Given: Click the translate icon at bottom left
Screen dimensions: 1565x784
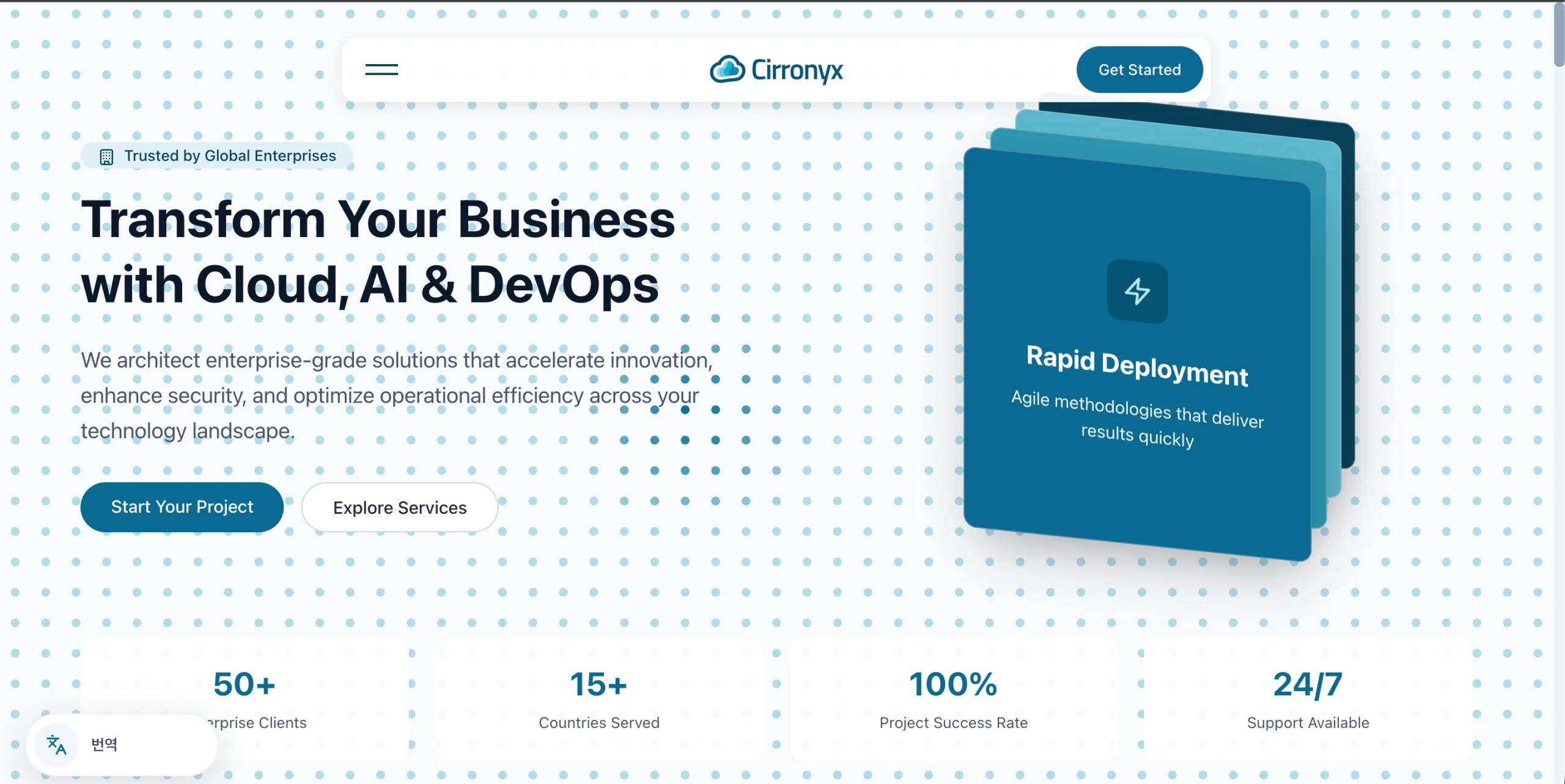Looking at the screenshot, I should click(x=56, y=744).
